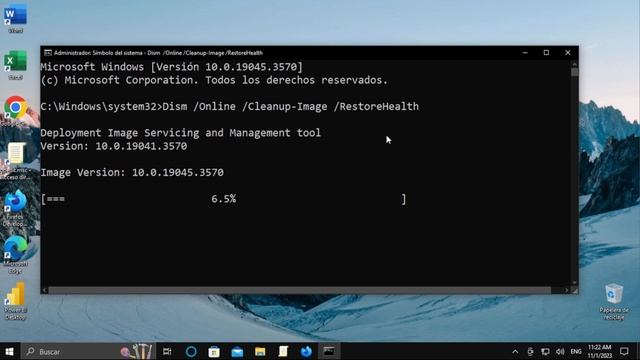Open the notepad file taskbar icon
640x360 pixels.
click(x=283, y=351)
